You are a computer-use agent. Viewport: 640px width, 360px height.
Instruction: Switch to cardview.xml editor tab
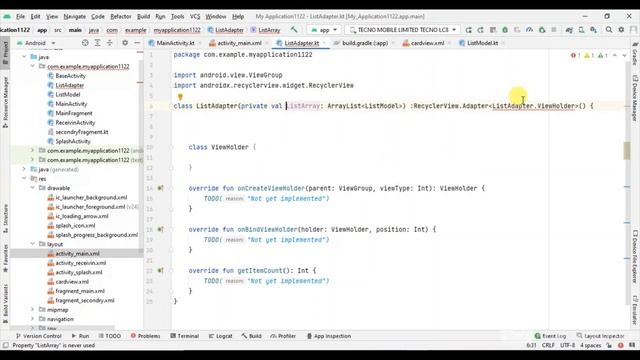(x=427, y=43)
